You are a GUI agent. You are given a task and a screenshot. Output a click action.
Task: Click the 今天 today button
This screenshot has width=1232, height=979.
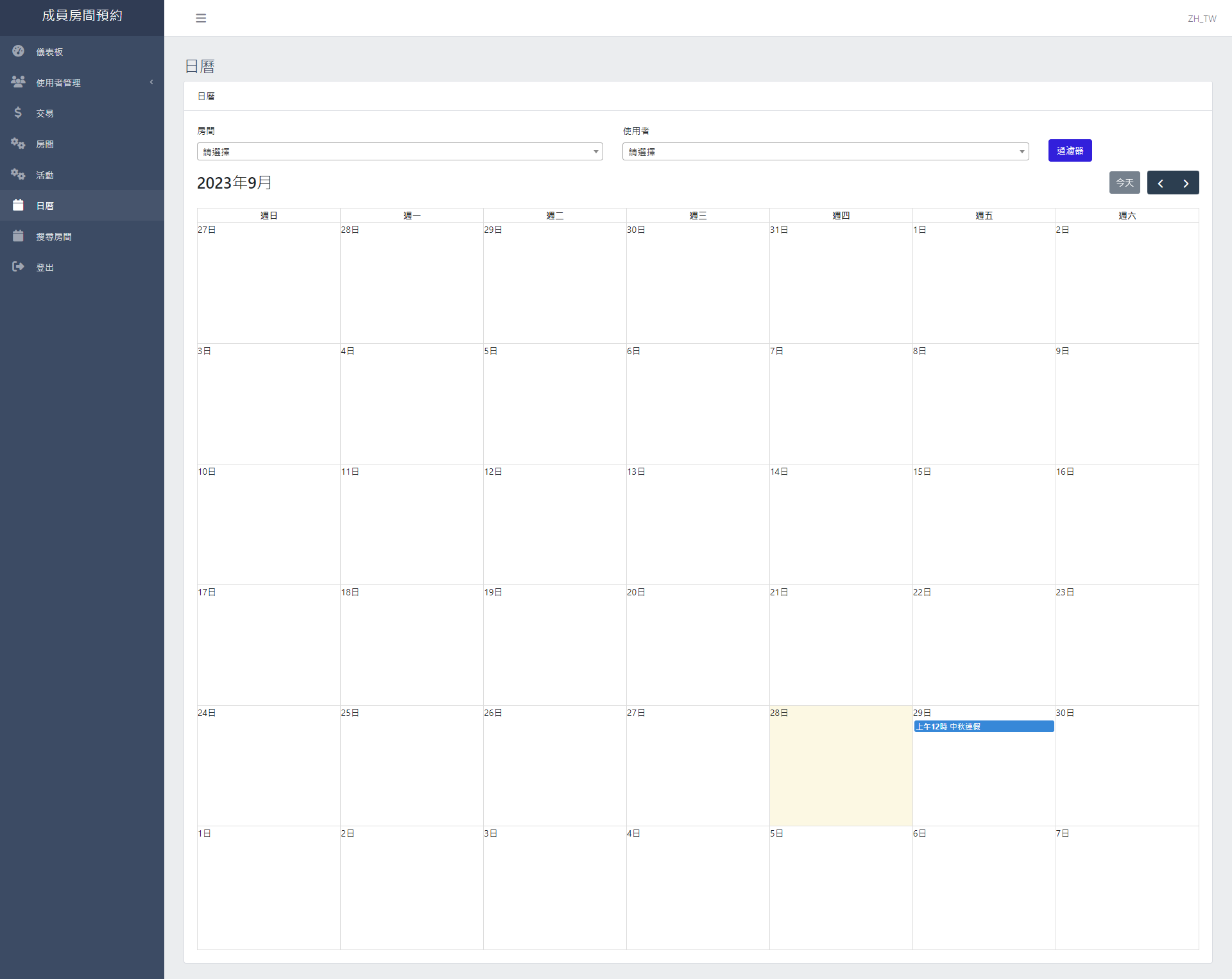1124,183
